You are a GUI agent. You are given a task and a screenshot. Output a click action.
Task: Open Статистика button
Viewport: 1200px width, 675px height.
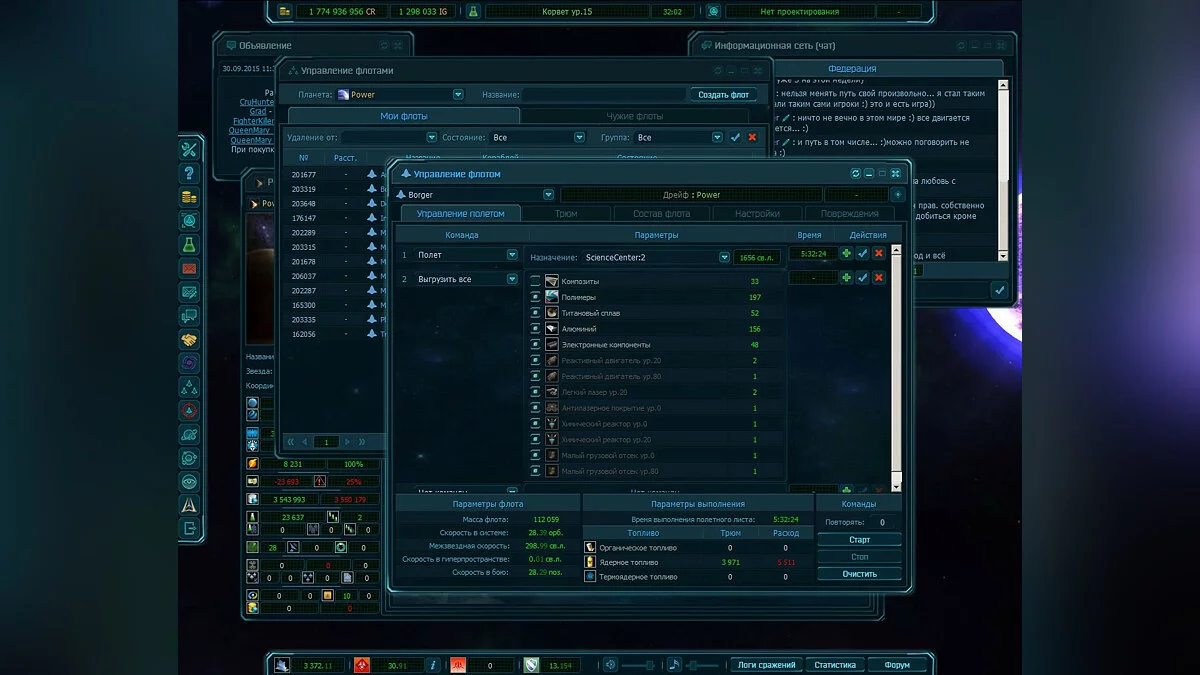pyautogui.click(x=834, y=664)
